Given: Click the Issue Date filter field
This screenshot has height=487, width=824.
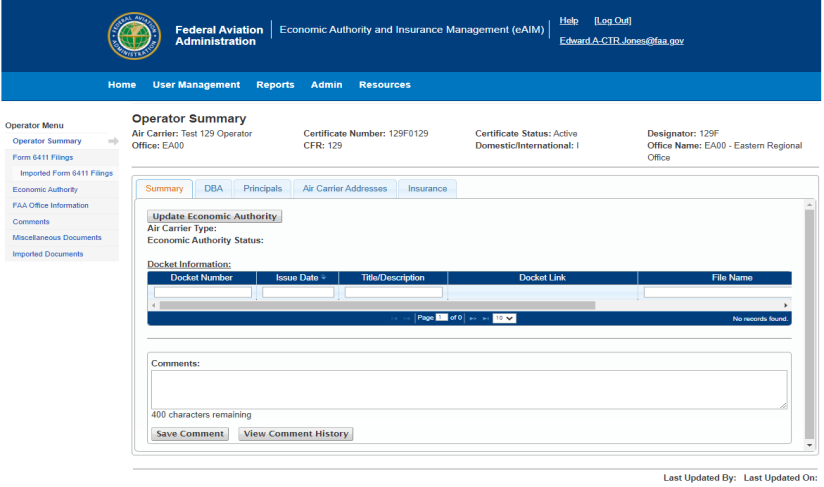Looking at the screenshot, I should [298, 293].
